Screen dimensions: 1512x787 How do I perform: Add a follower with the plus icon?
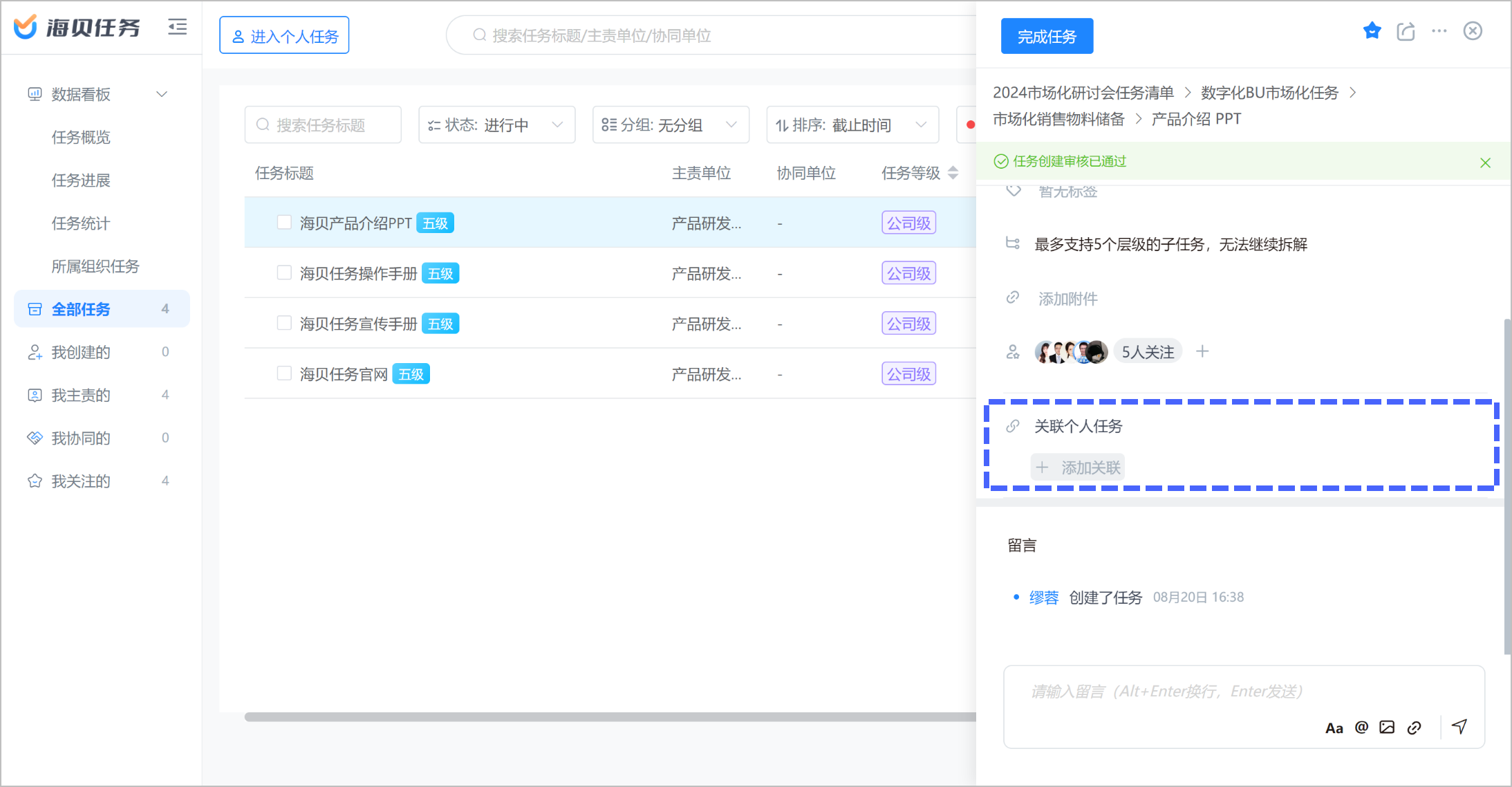click(1202, 351)
